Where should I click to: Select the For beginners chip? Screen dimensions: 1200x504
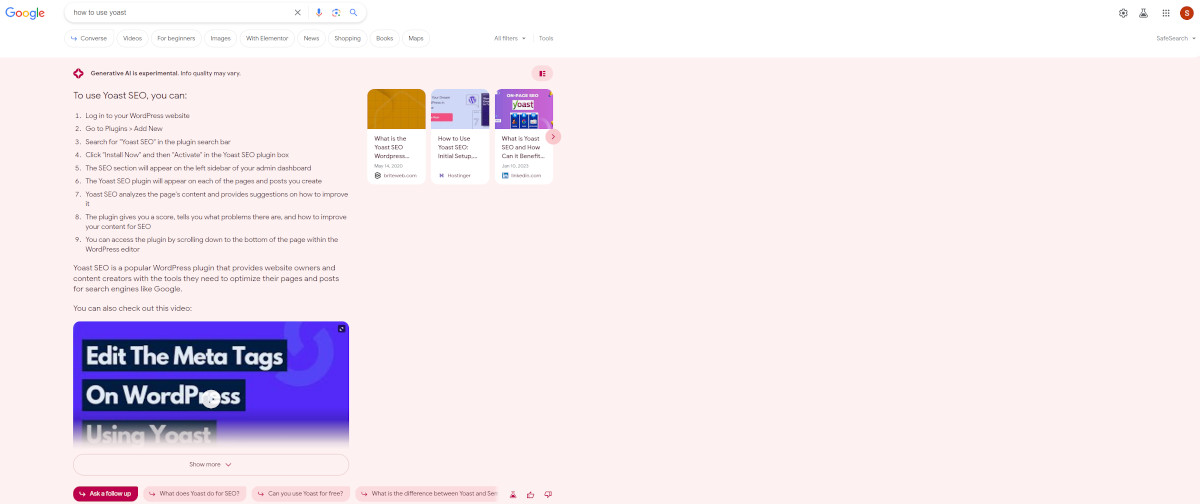pos(176,38)
